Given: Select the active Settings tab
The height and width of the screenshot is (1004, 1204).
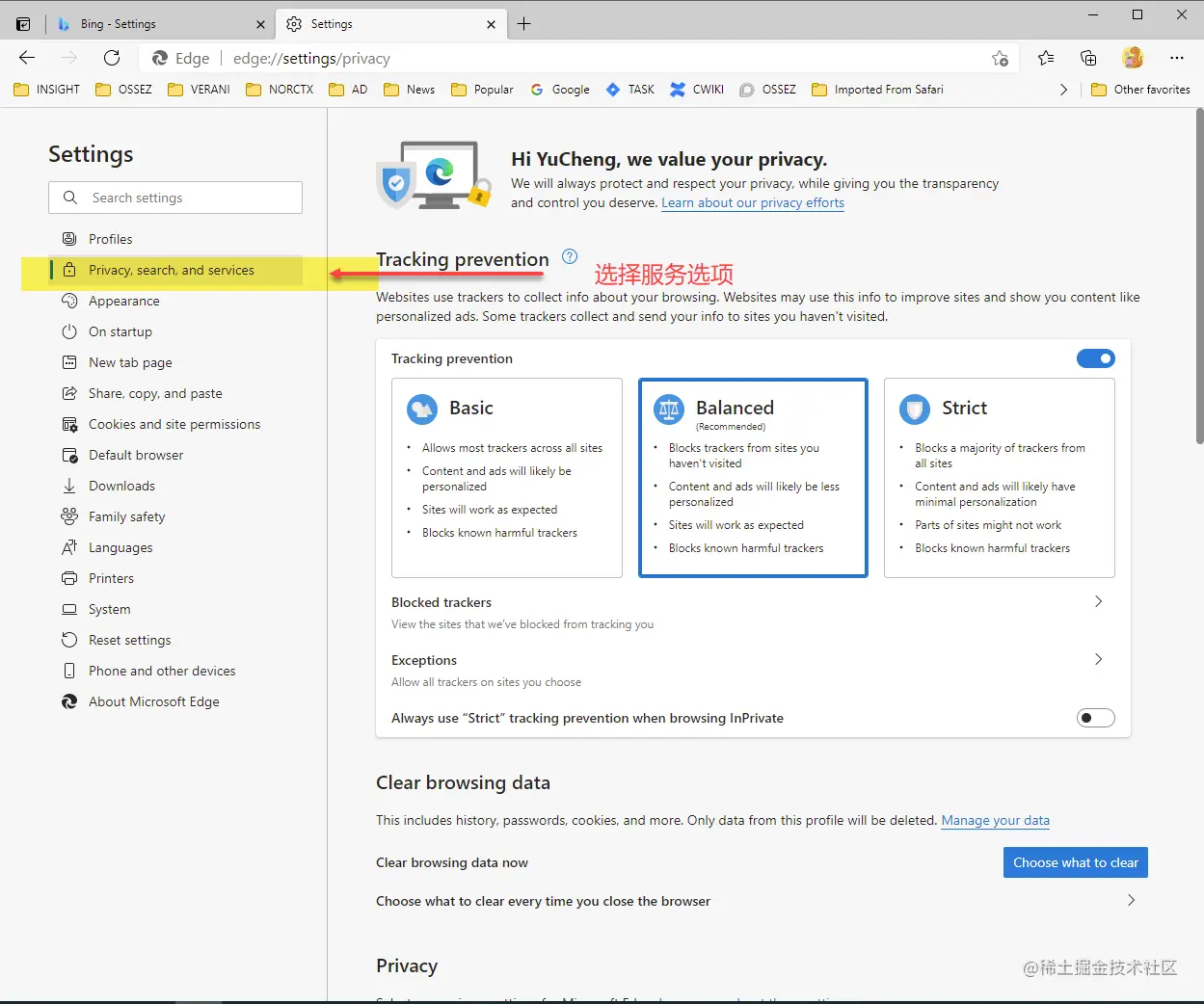Looking at the screenshot, I should pyautogui.click(x=390, y=24).
